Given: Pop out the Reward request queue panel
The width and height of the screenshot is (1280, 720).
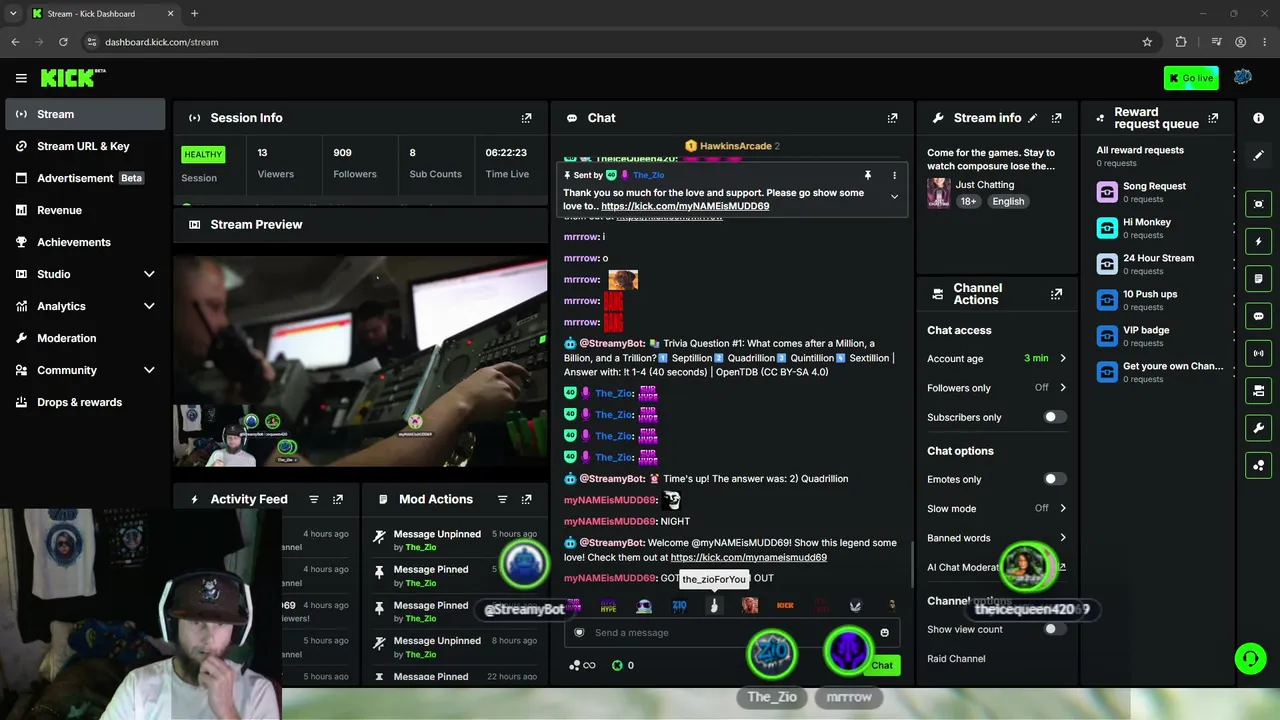Looking at the screenshot, I should click(1213, 118).
